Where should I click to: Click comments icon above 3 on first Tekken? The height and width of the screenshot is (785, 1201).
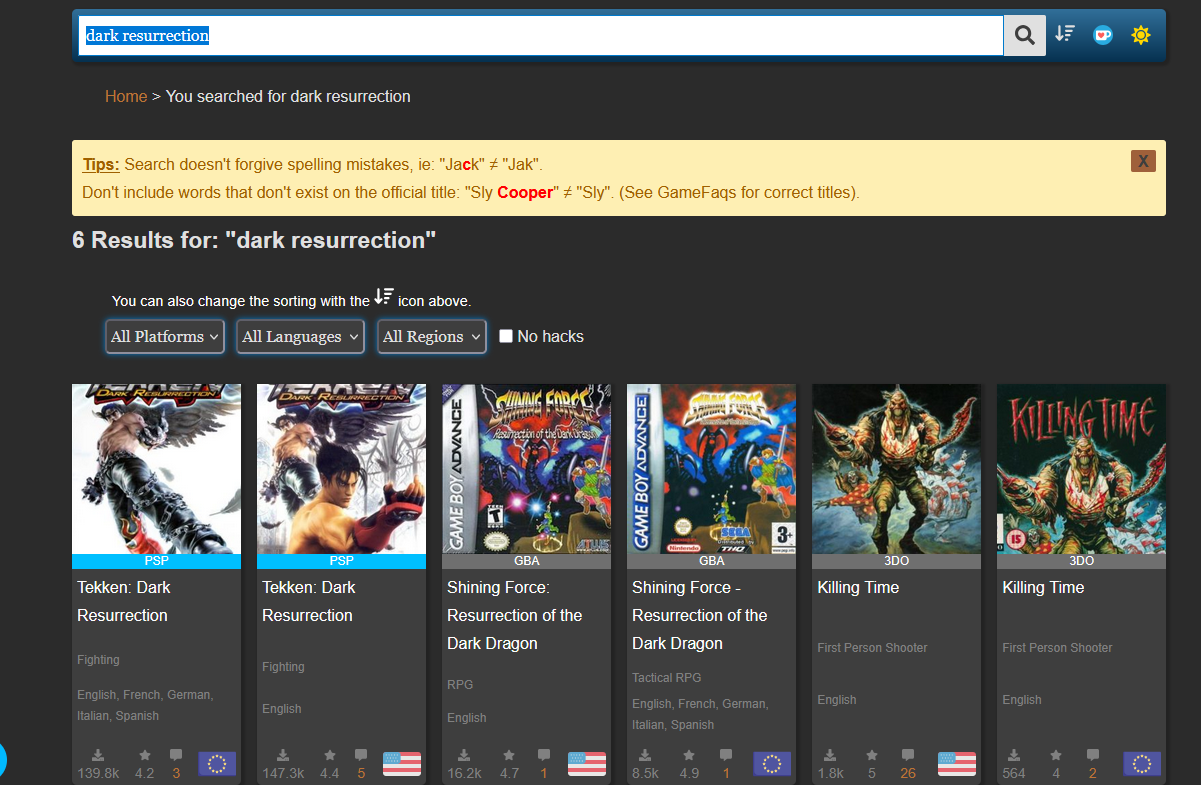[176, 755]
